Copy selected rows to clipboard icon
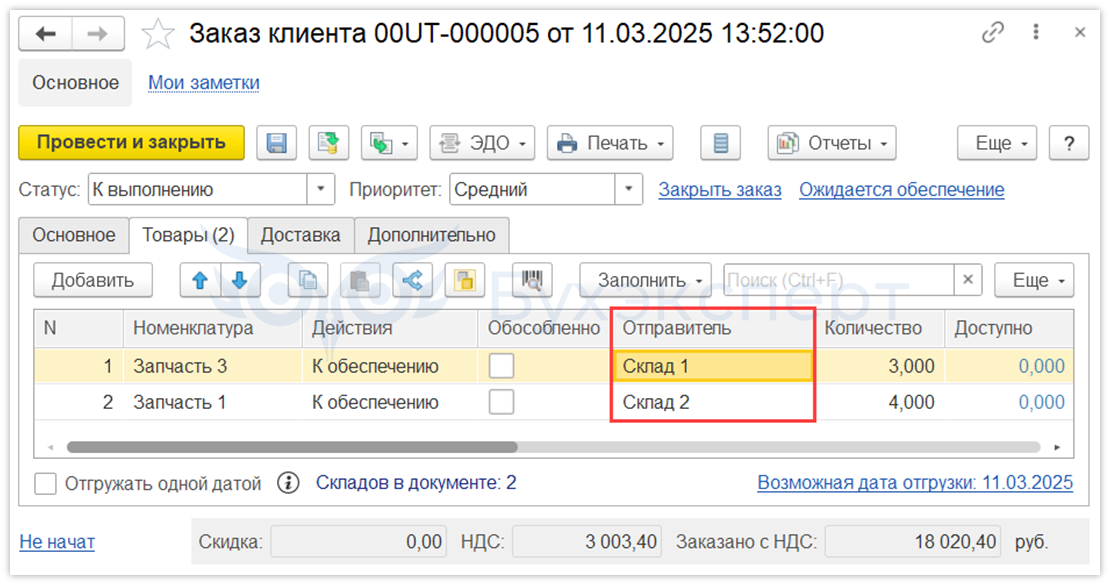Screen dimensions: 1110x585 coord(308,280)
